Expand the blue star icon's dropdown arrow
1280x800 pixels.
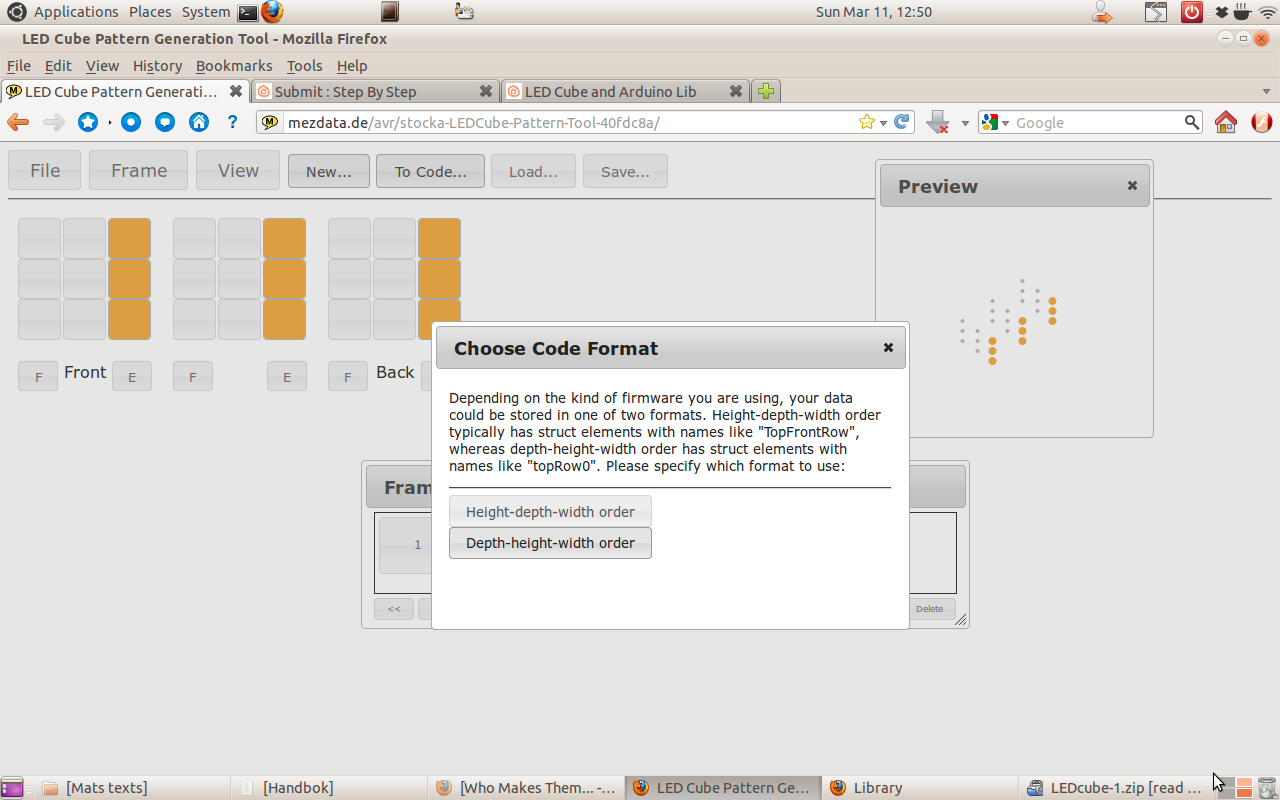pos(109,122)
